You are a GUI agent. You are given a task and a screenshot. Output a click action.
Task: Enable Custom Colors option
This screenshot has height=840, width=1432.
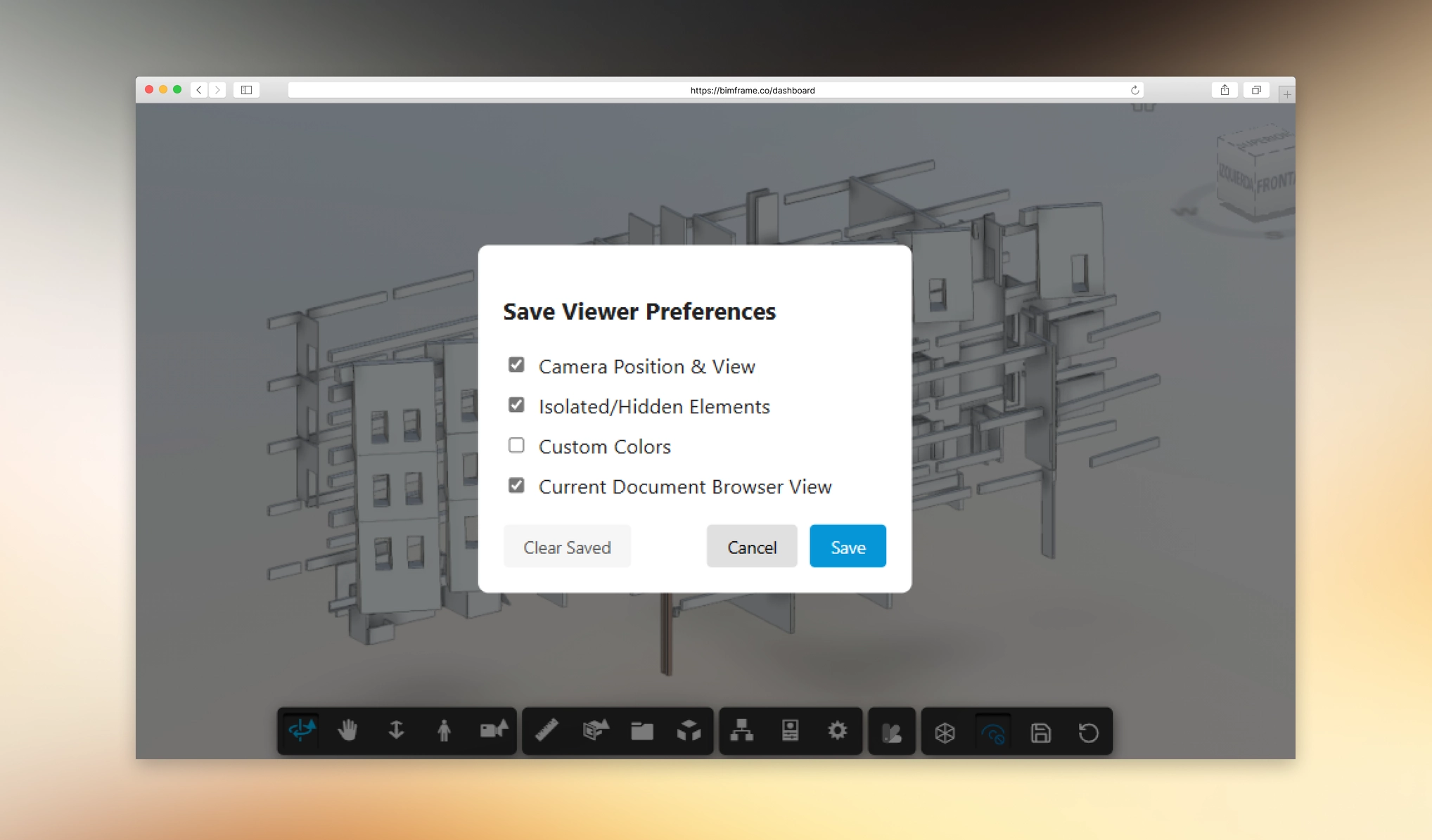pos(516,445)
